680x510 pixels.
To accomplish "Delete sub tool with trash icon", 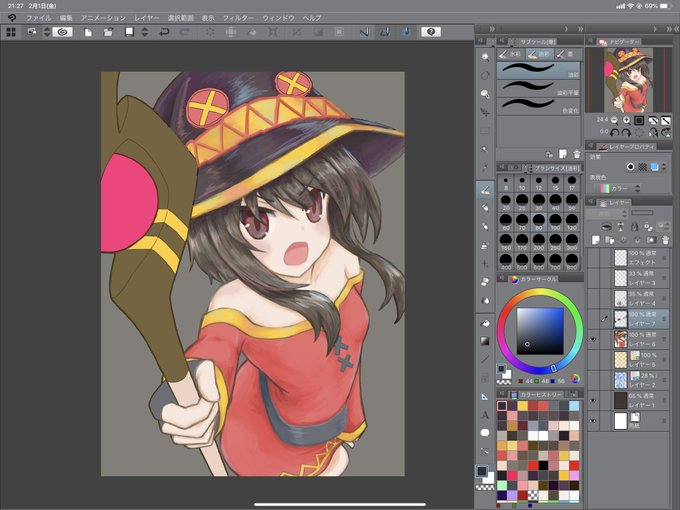I will click(x=576, y=154).
